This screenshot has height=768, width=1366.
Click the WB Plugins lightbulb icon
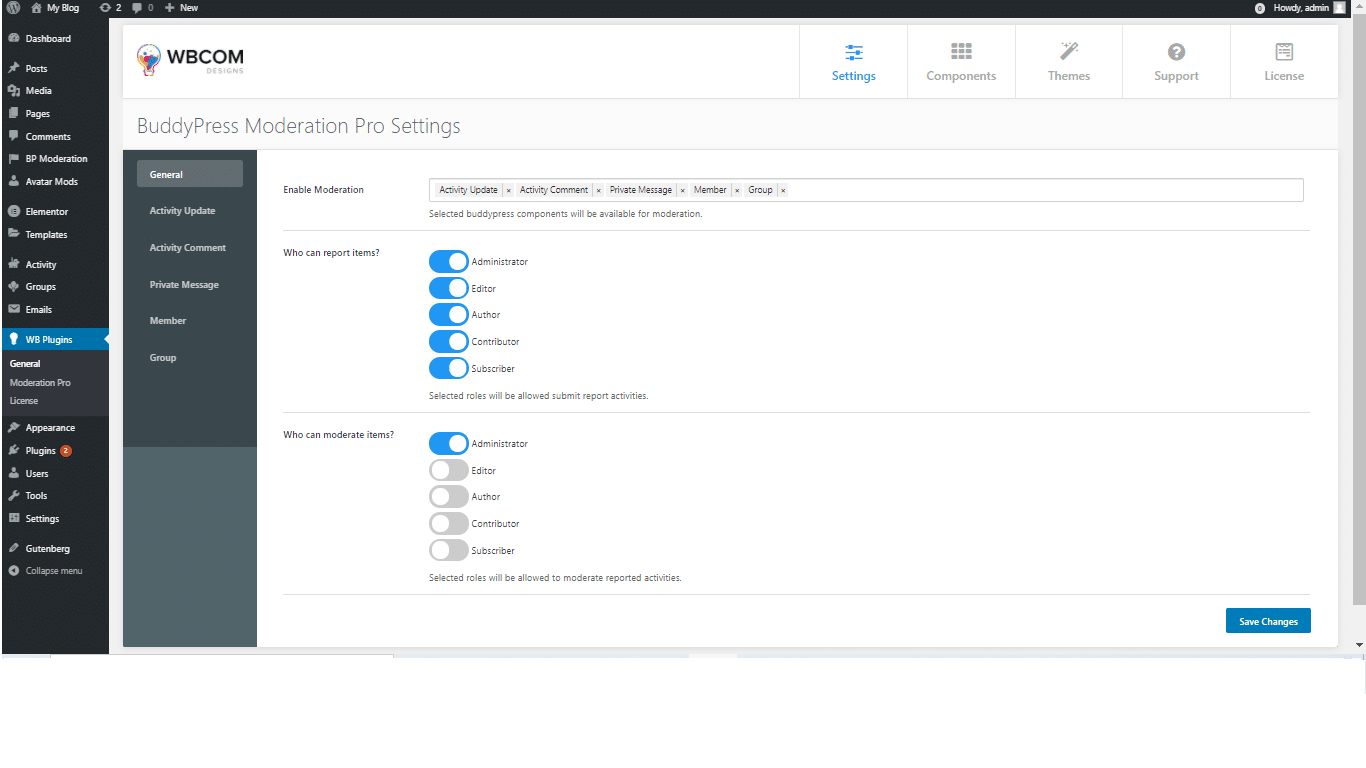tap(14, 339)
